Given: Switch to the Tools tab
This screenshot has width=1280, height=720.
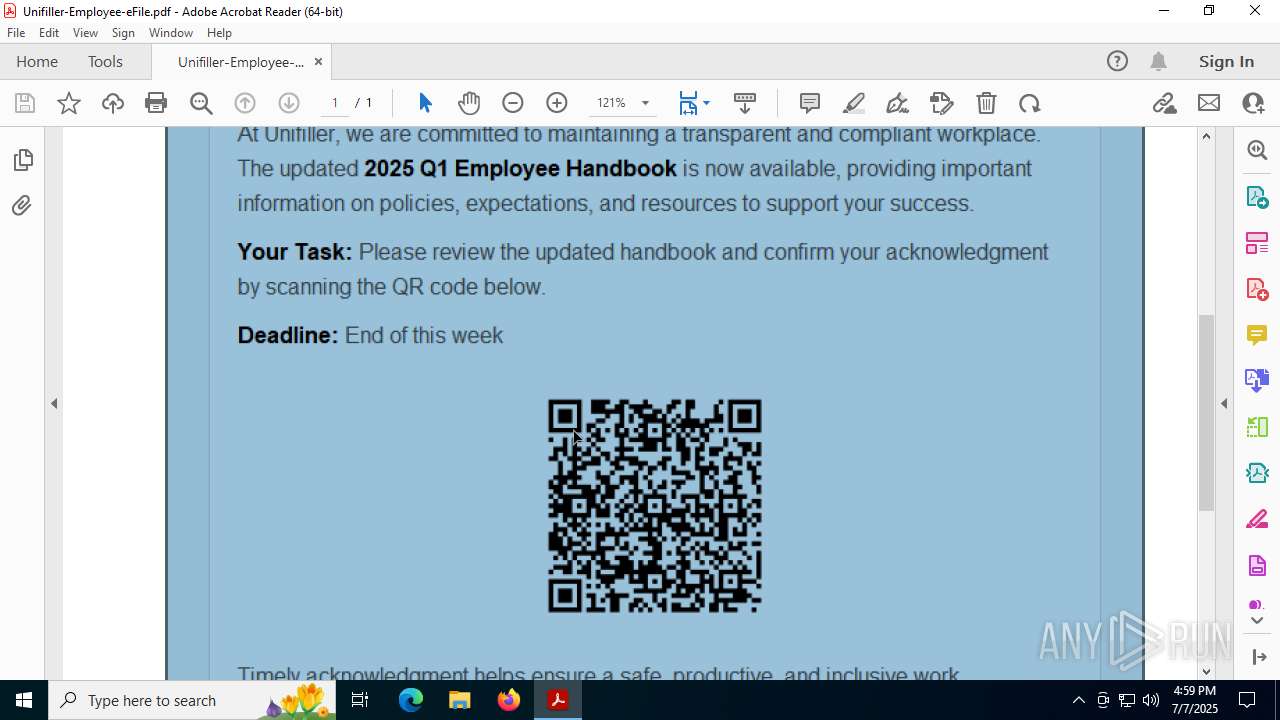Looking at the screenshot, I should coord(105,62).
